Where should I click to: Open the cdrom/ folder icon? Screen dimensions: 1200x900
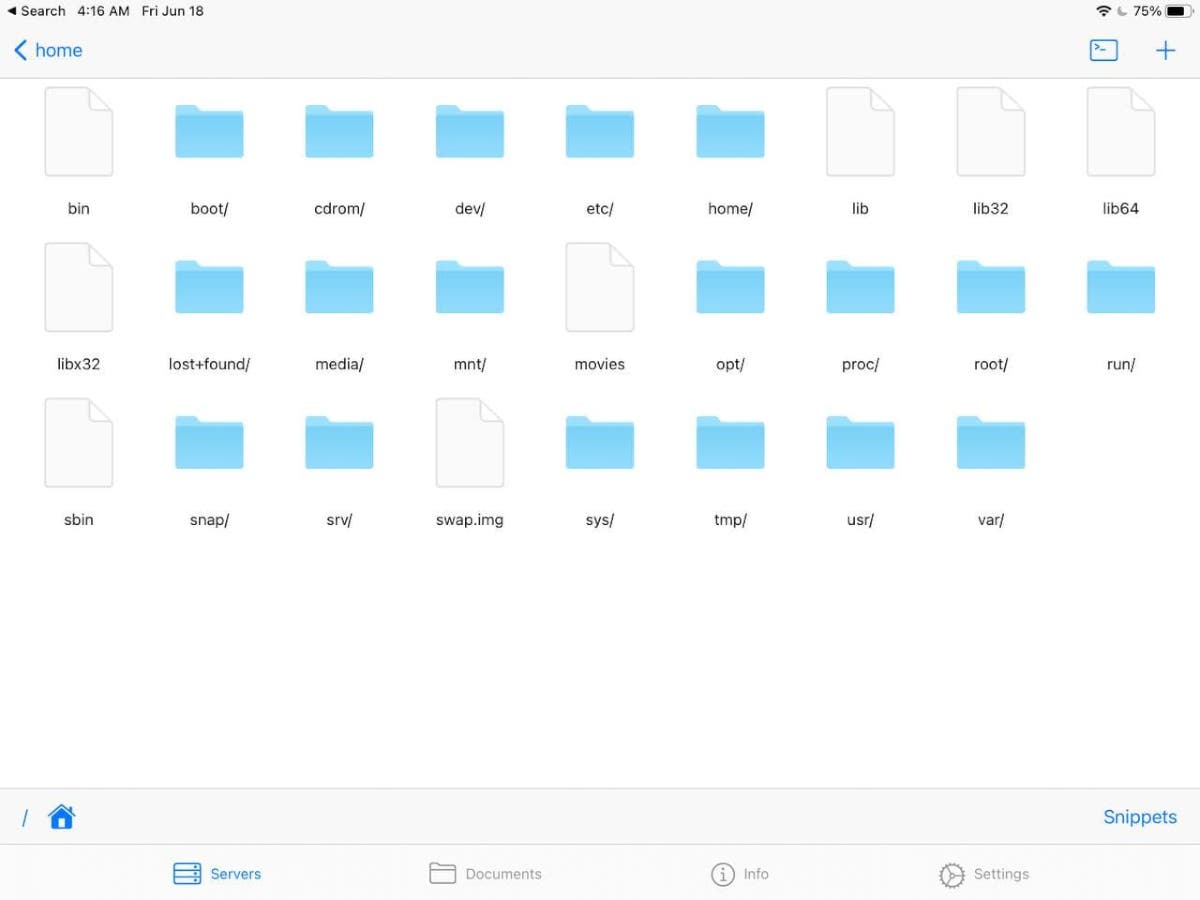(339, 131)
